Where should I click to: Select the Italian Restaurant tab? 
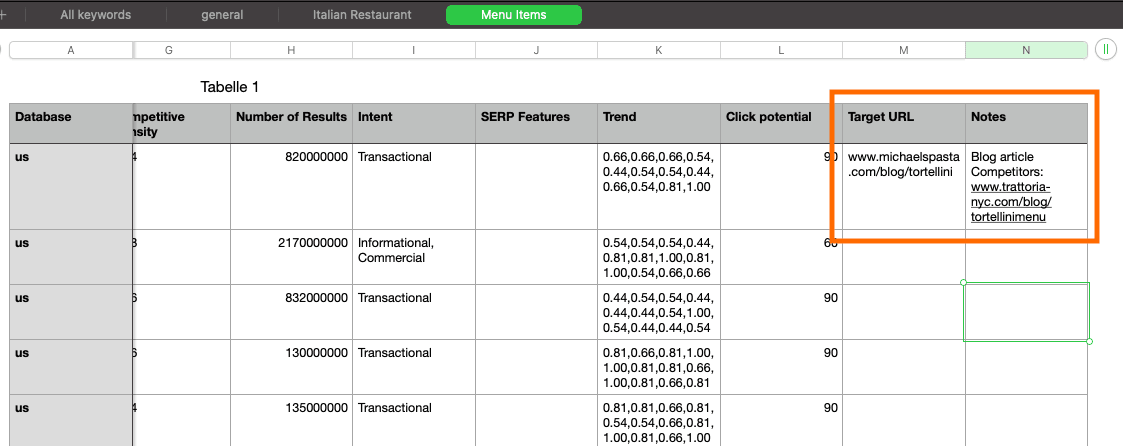point(361,15)
